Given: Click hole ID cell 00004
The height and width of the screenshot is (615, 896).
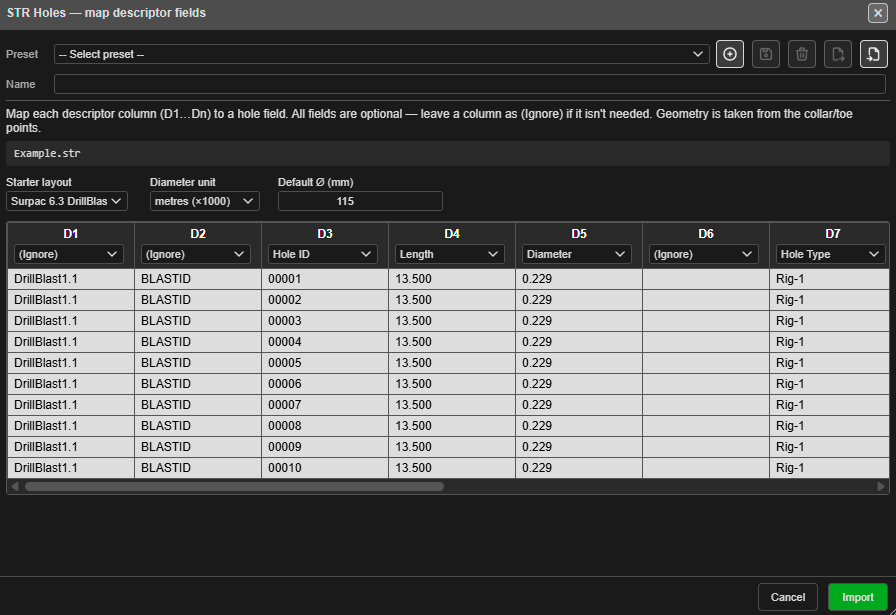Looking at the screenshot, I should 325,342.
